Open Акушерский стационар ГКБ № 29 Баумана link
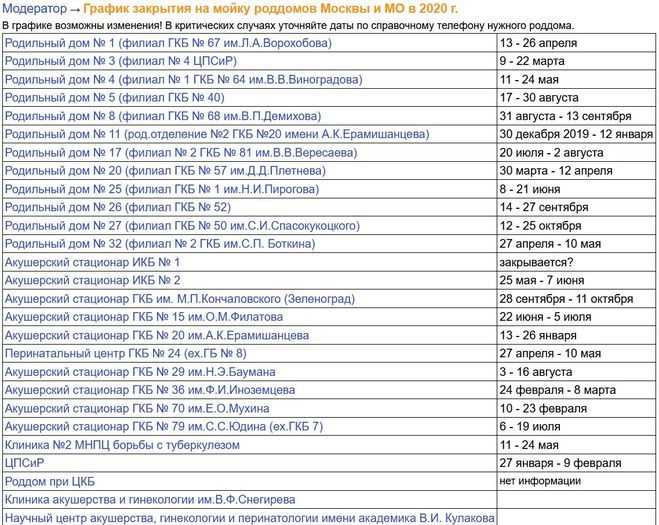659x525 pixels. pyautogui.click(x=140, y=372)
